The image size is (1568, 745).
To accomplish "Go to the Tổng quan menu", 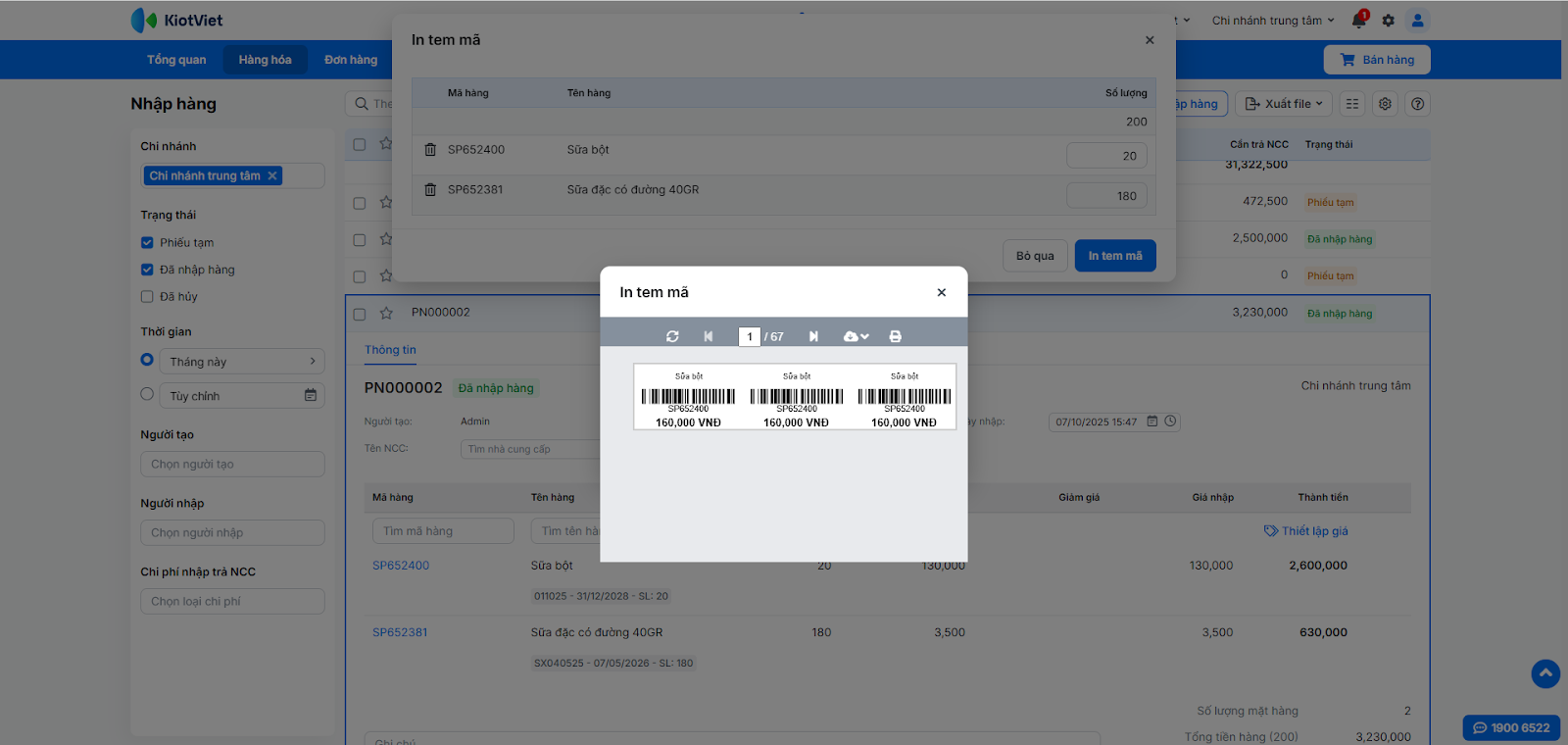I will tap(176, 60).
